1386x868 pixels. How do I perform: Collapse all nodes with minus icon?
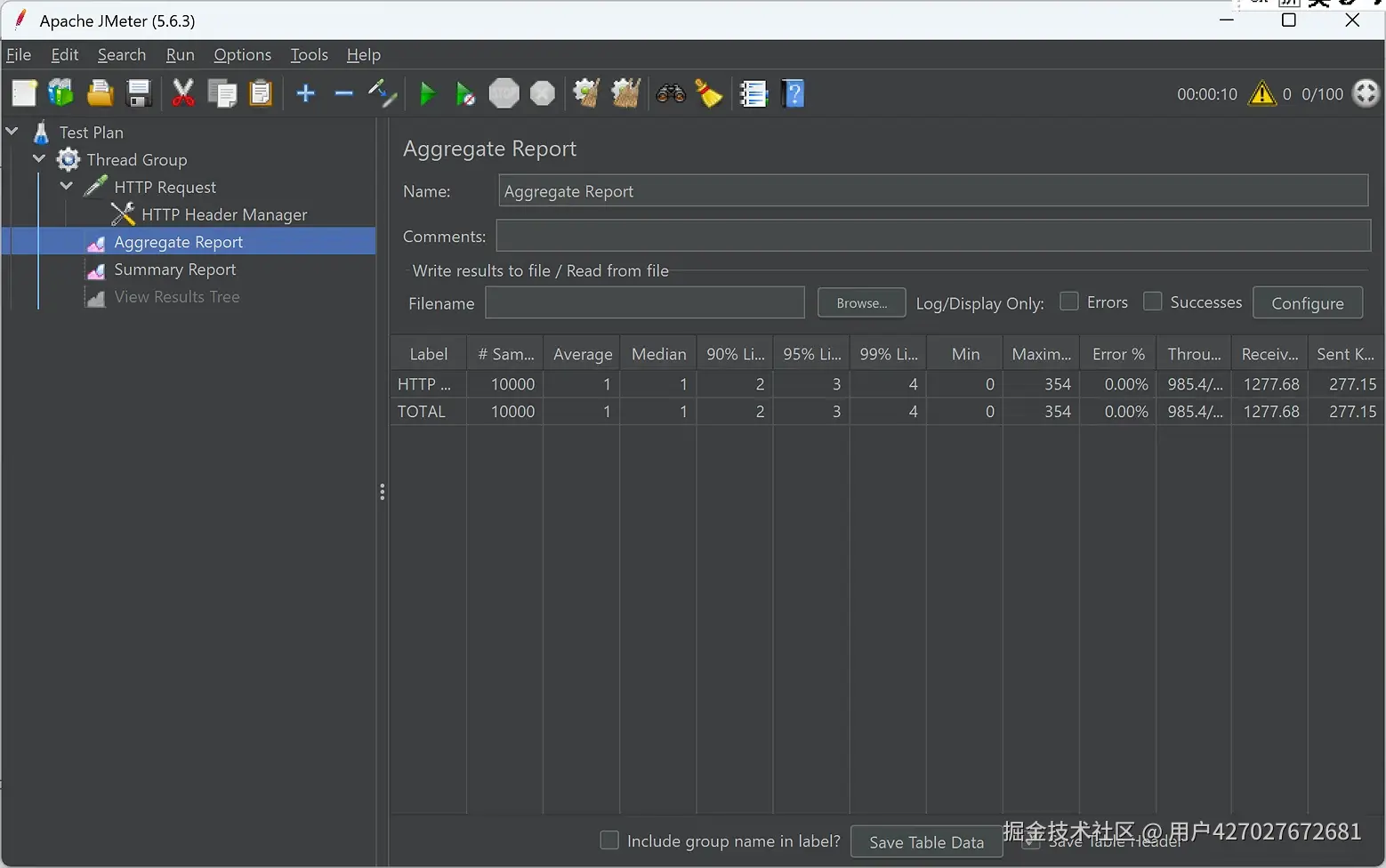pyautogui.click(x=344, y=93)
